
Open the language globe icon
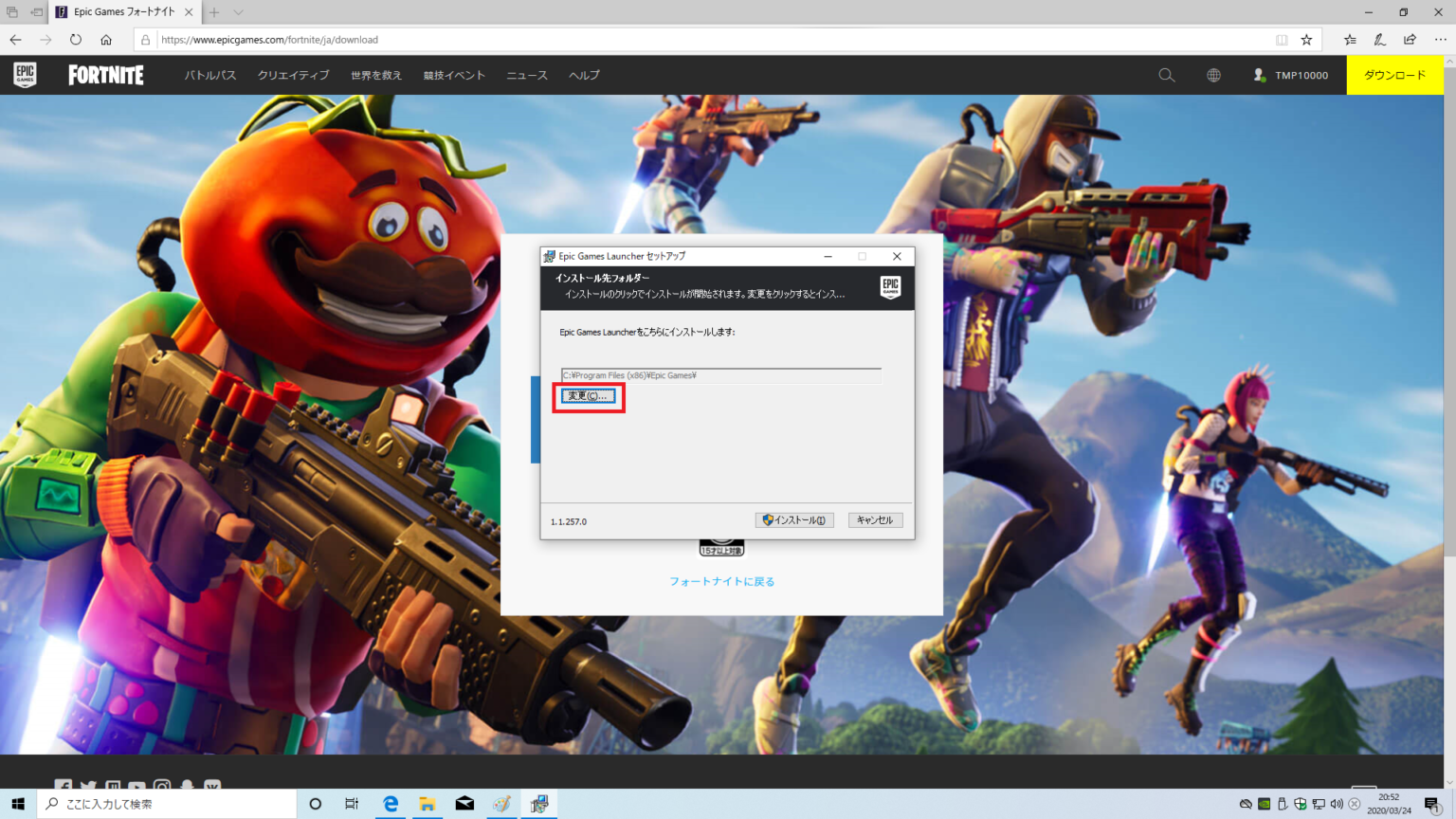point(1213,75)
